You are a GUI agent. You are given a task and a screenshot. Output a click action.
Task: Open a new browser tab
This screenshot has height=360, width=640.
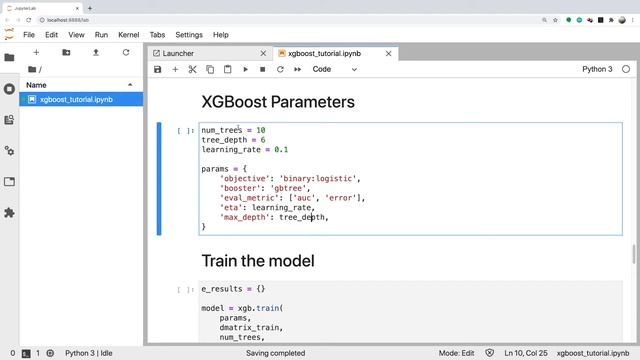[90, 8]
